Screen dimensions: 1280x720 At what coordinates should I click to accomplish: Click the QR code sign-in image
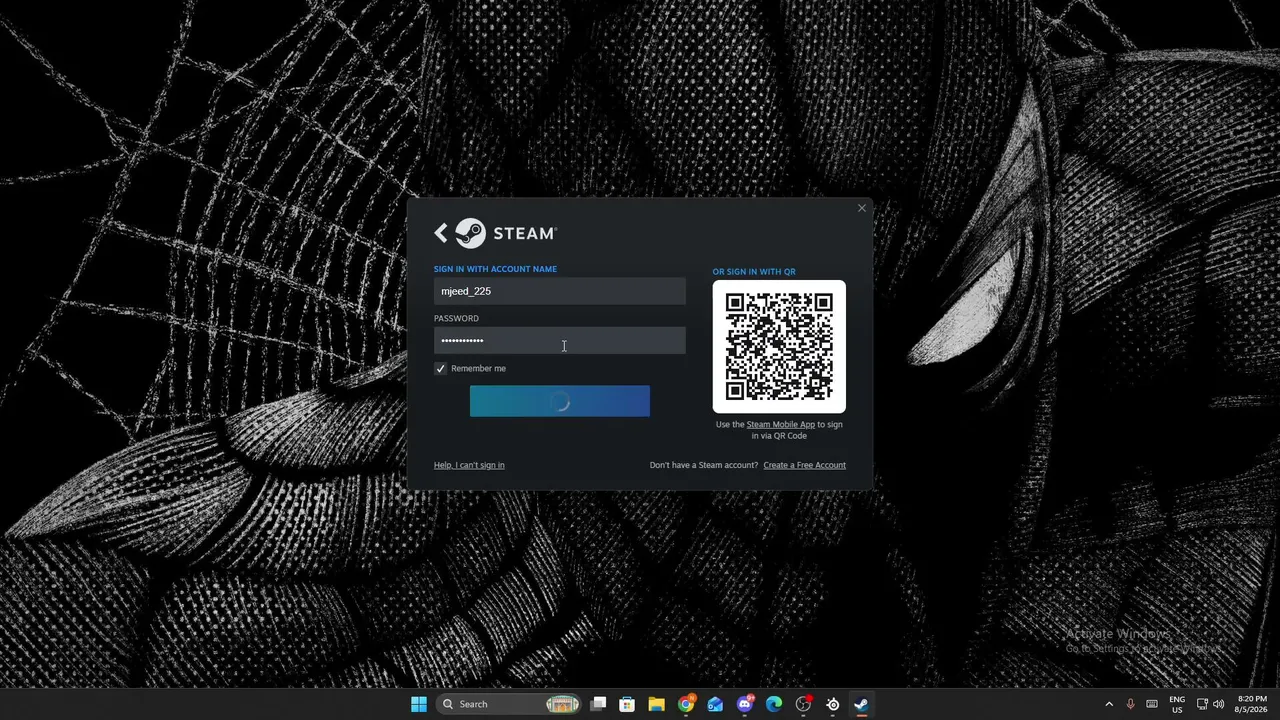[779, 346]
